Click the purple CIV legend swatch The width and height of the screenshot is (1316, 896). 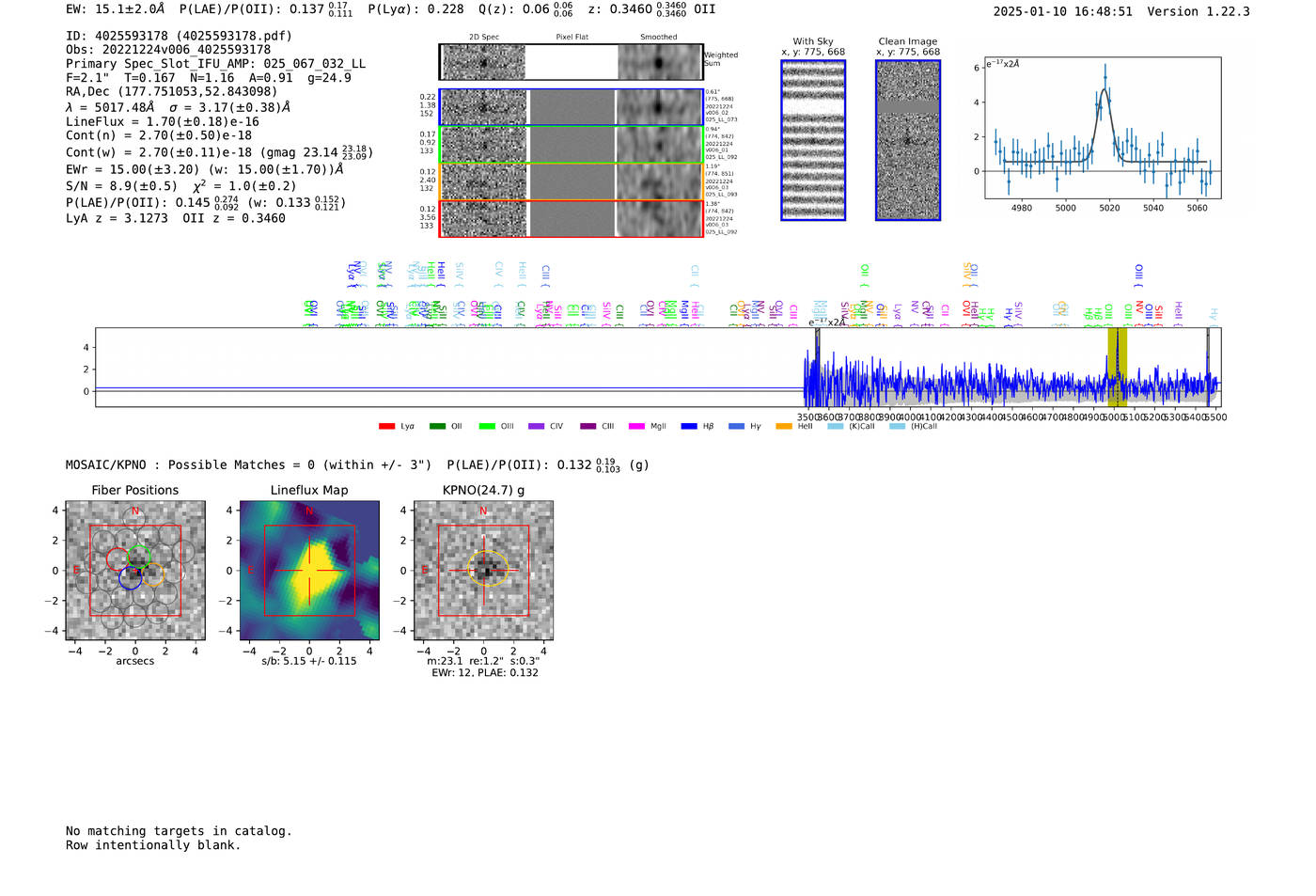[x=537, y=426]
